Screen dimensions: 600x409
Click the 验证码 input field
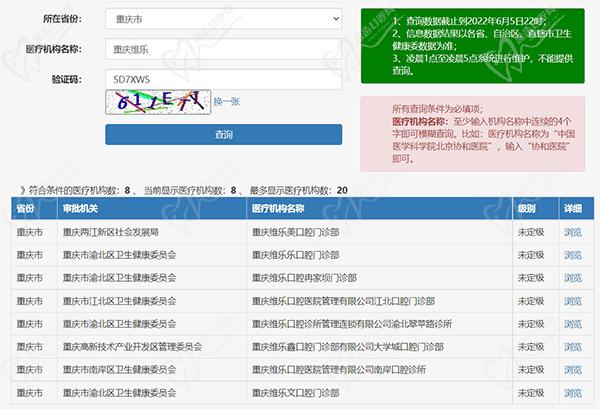223,80
